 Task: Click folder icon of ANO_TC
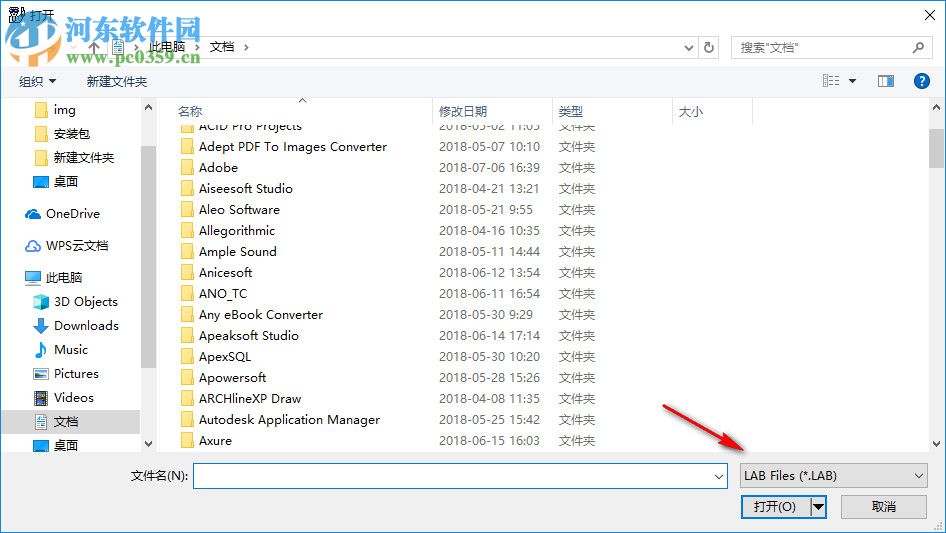pos(187,294)
